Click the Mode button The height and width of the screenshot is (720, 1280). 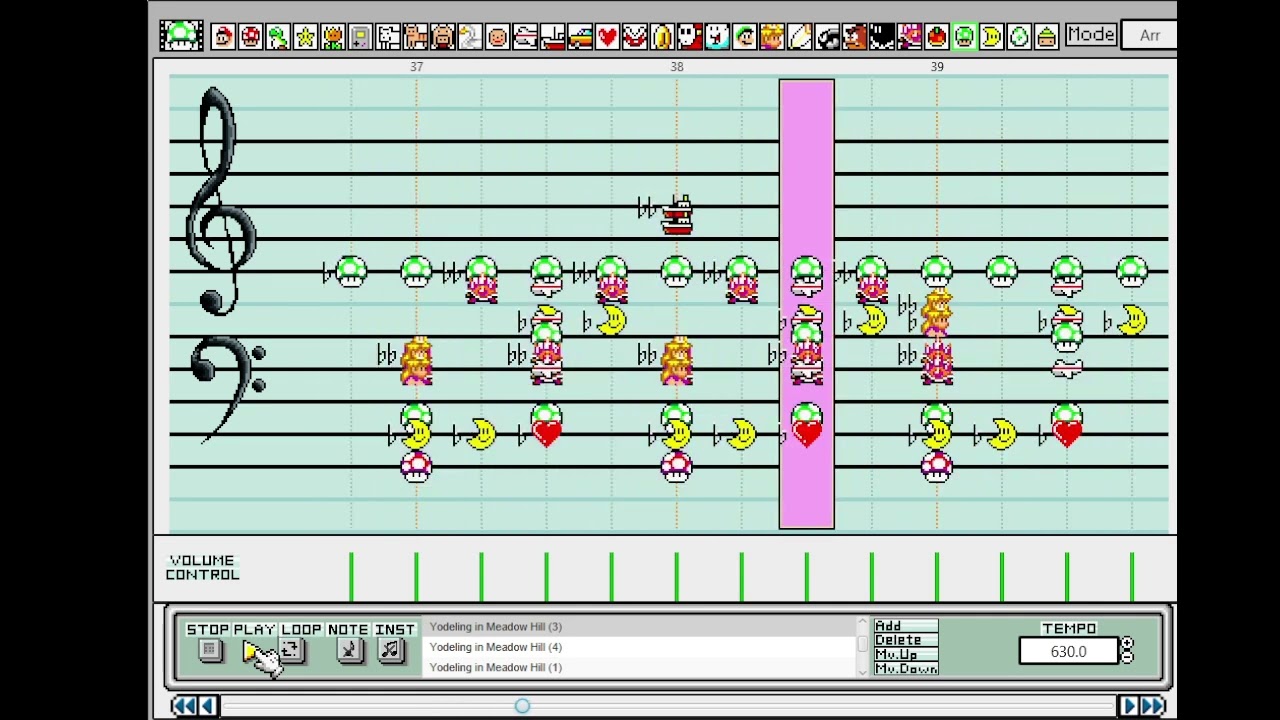1090,35
